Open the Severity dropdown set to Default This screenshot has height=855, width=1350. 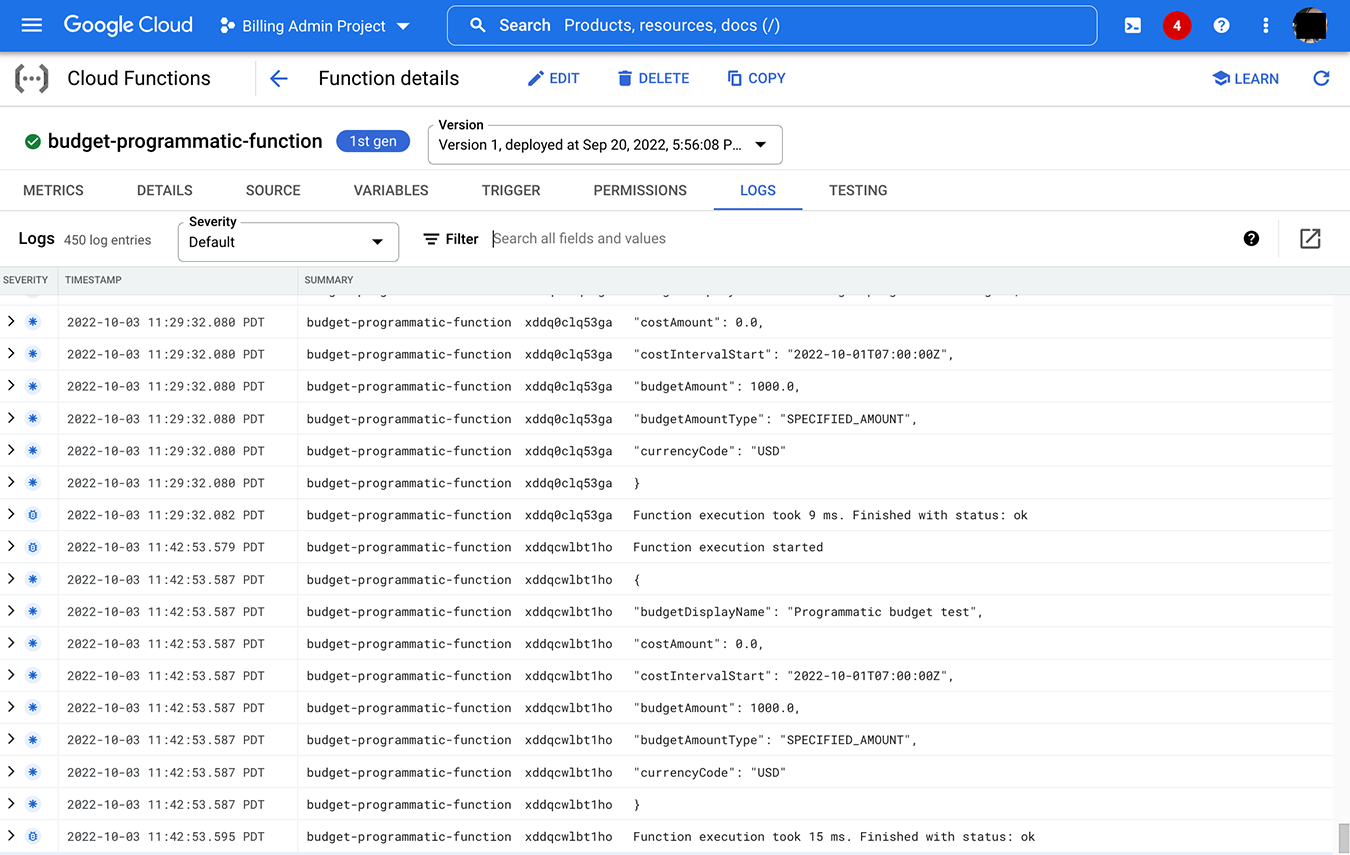287,241
